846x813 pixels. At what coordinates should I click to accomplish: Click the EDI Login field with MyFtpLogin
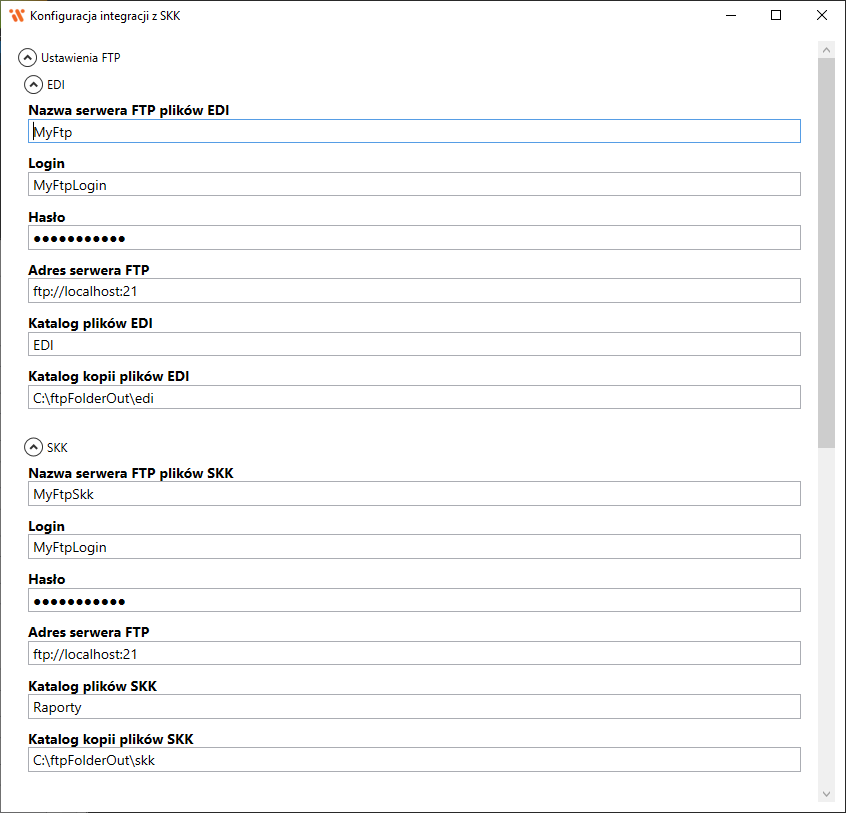coord(414,184)
